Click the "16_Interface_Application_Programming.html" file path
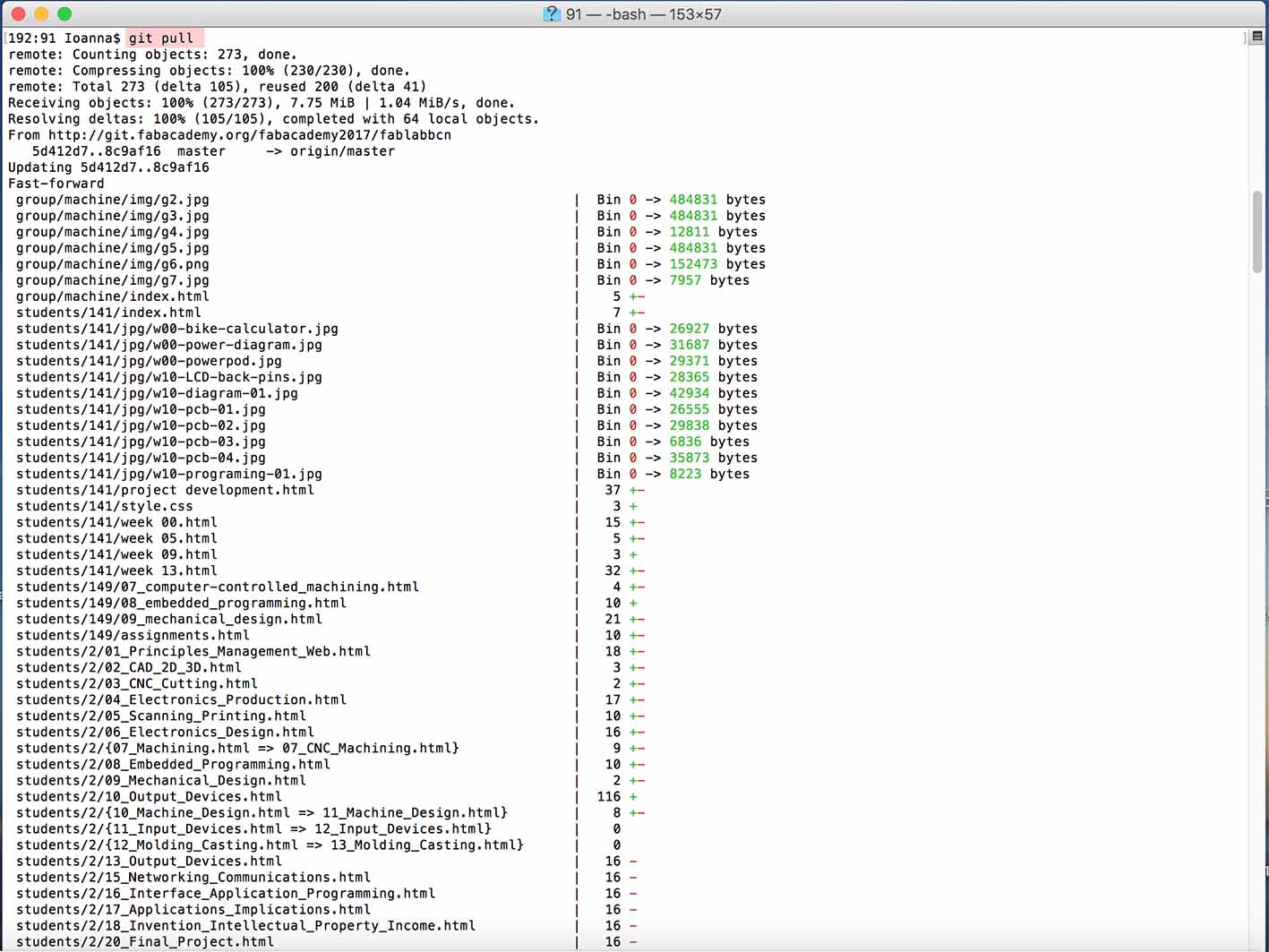The image size is (1269, 952). (x=226, y=892)
